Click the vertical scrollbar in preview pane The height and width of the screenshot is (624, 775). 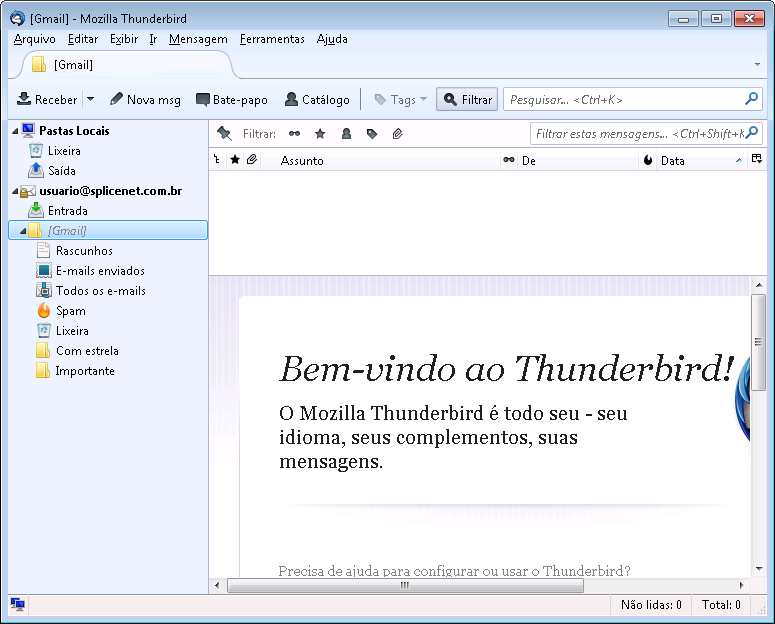point(758,342)
